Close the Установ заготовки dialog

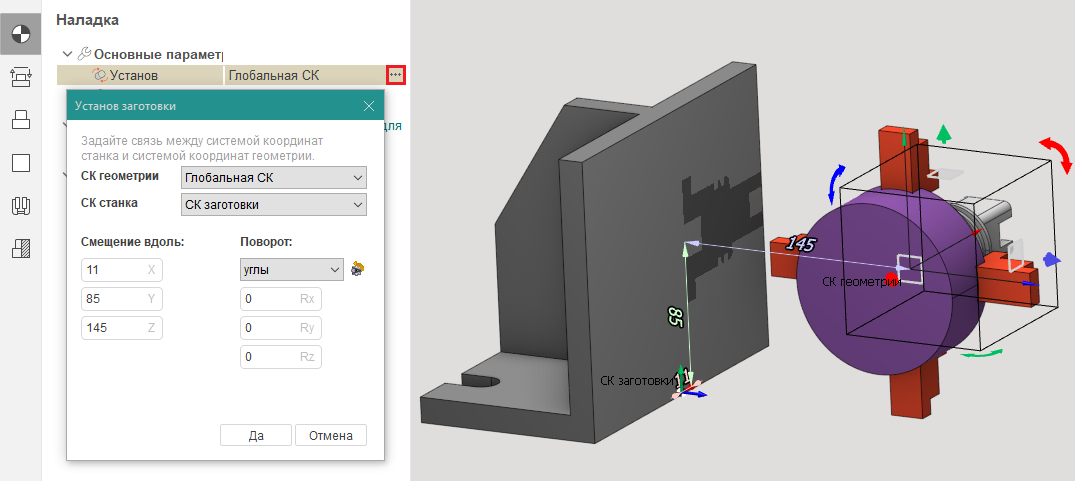tap(369, 106)
